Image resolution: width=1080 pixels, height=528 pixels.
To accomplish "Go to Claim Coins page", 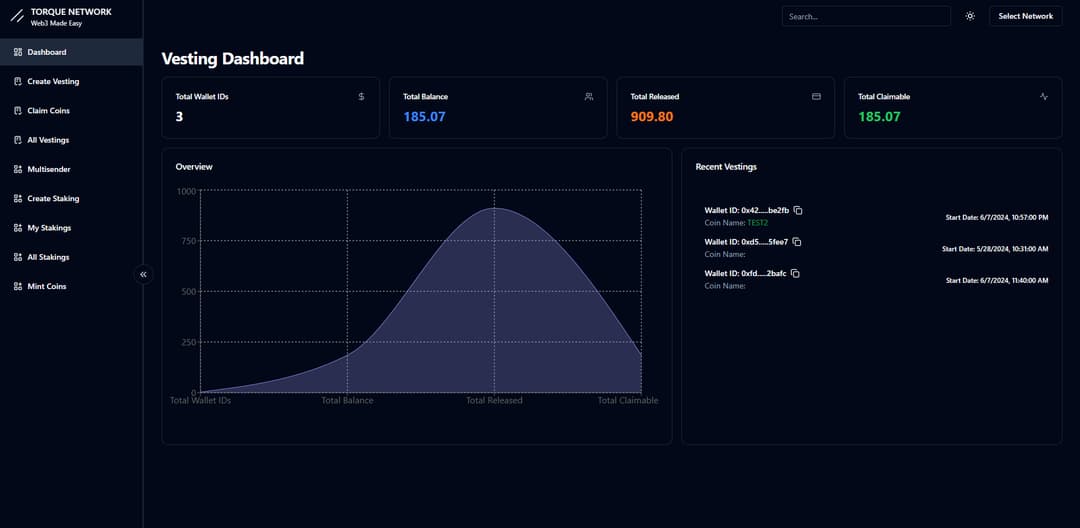I will 48,111.
